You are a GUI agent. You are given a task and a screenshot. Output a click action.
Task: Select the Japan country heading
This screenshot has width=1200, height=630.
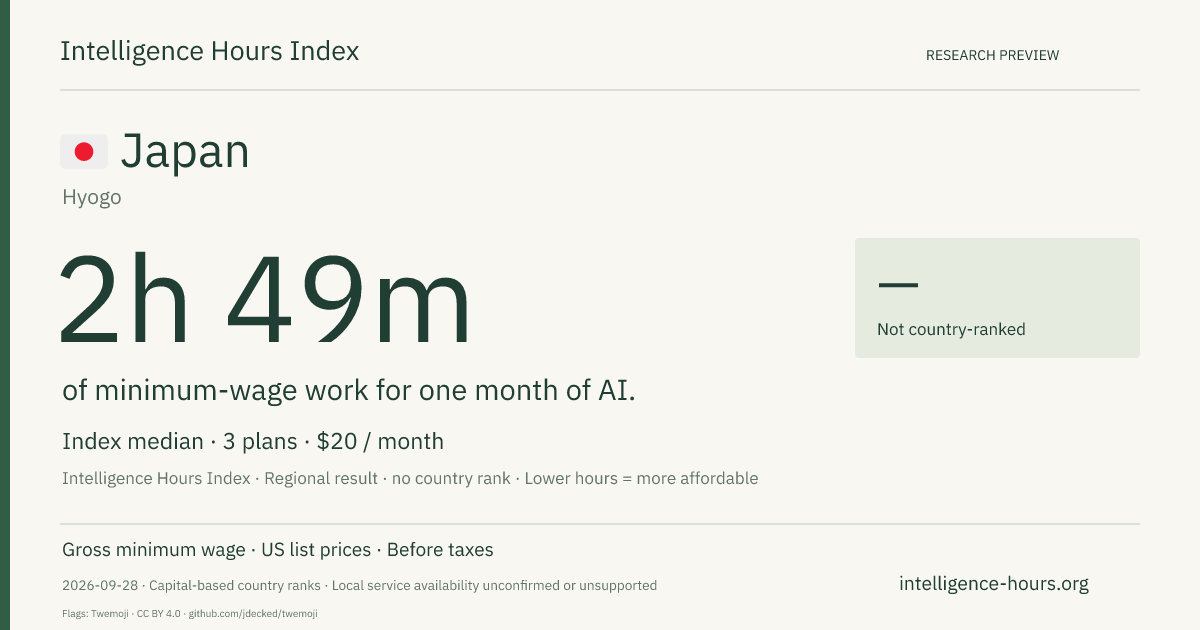(x=185, y=152)
